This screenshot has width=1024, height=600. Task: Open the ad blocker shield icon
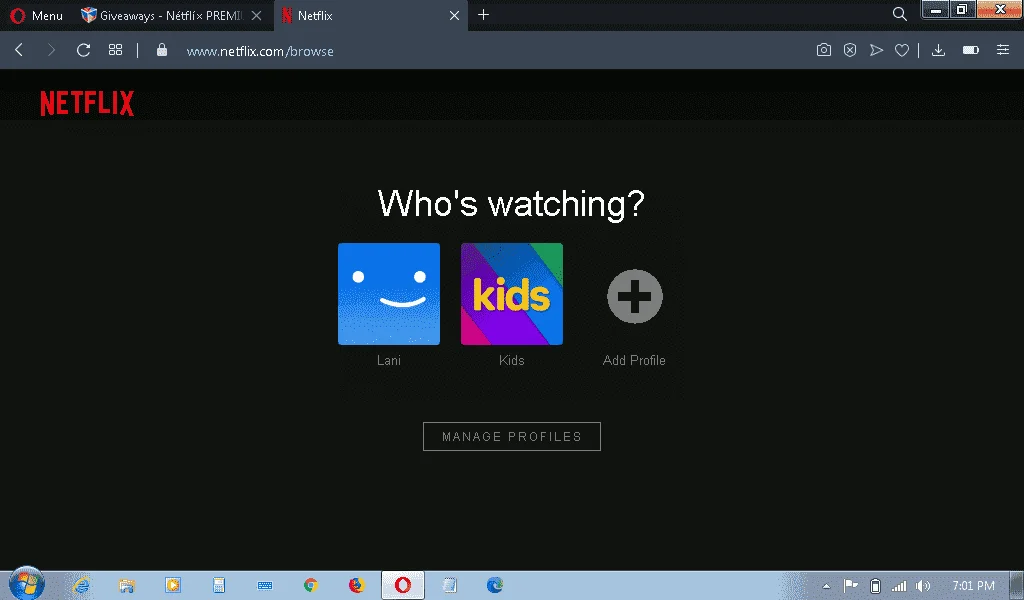coord(850,50)
